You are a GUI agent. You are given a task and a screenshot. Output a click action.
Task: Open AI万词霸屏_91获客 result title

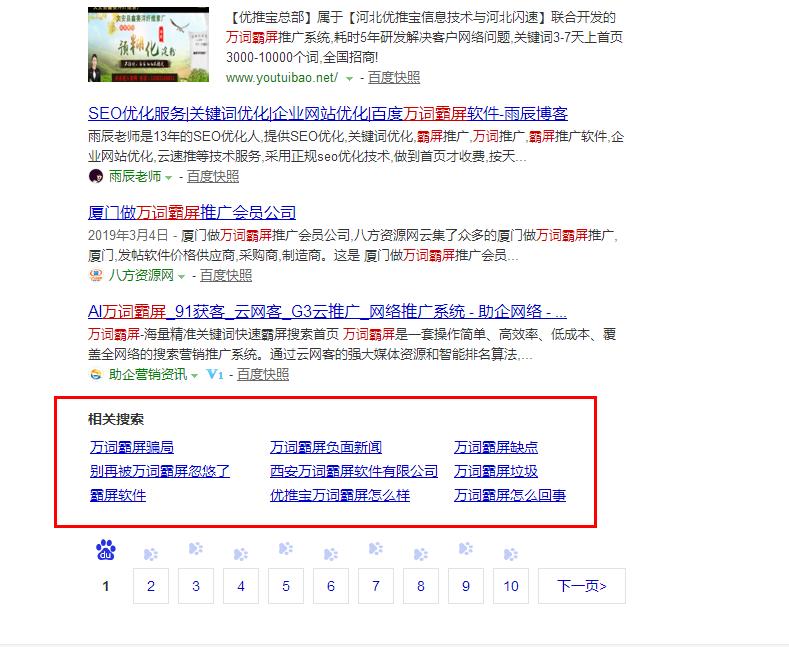point(327,311)
